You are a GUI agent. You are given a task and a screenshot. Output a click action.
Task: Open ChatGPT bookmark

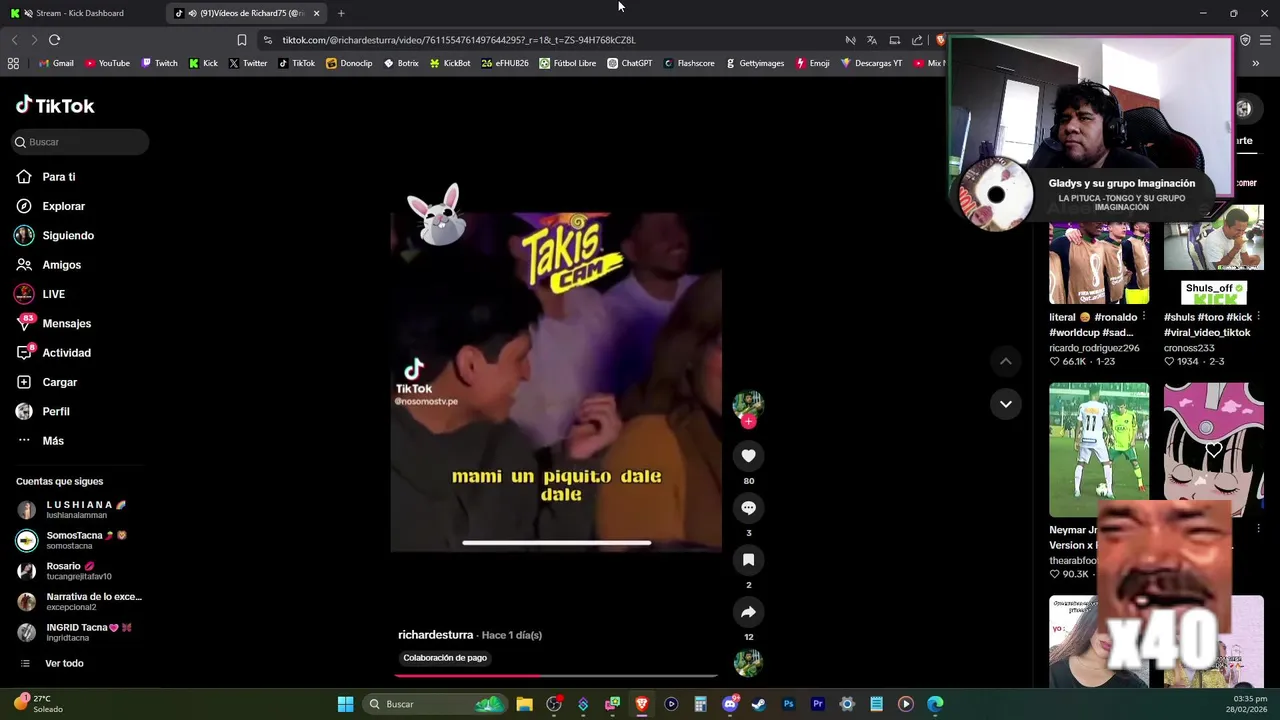(629, 63)
